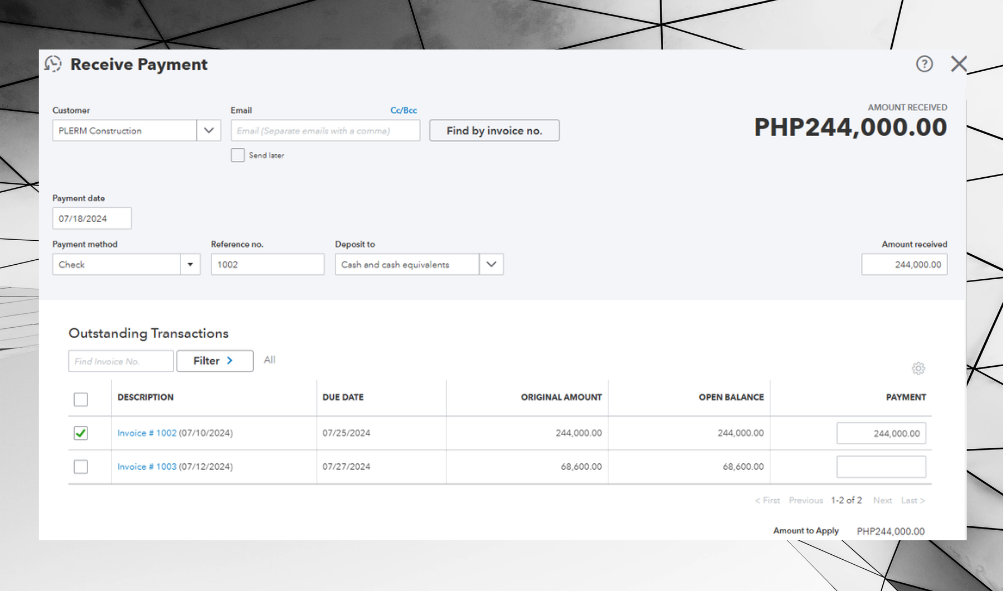Open Invoice # 1002 link
The width and height of the screenshot is (1004, 591).
[147, 433]
